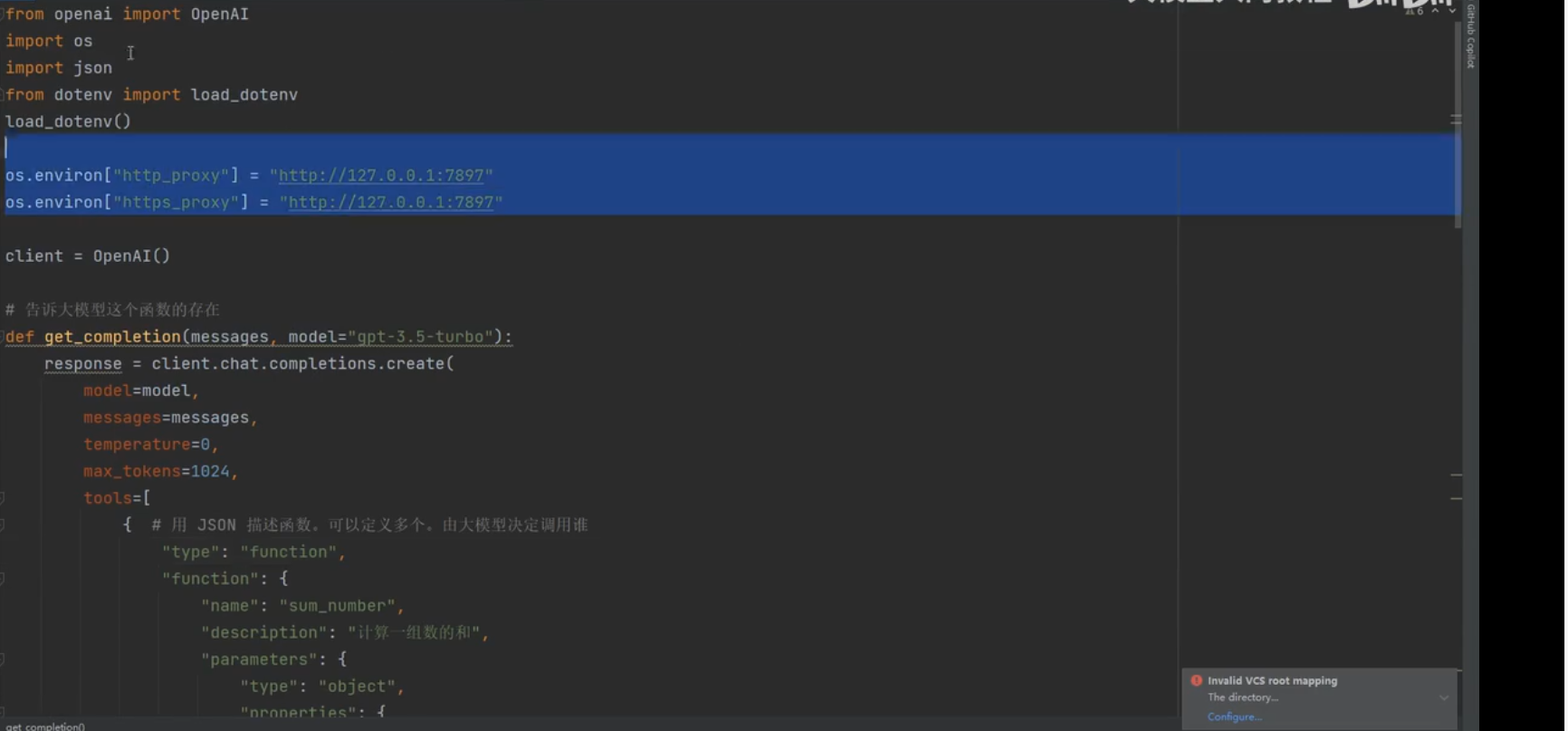Click the '"type": "function",' line
Image resolution: width=1568 pixels, height=731 pixels.
[253, 553]
